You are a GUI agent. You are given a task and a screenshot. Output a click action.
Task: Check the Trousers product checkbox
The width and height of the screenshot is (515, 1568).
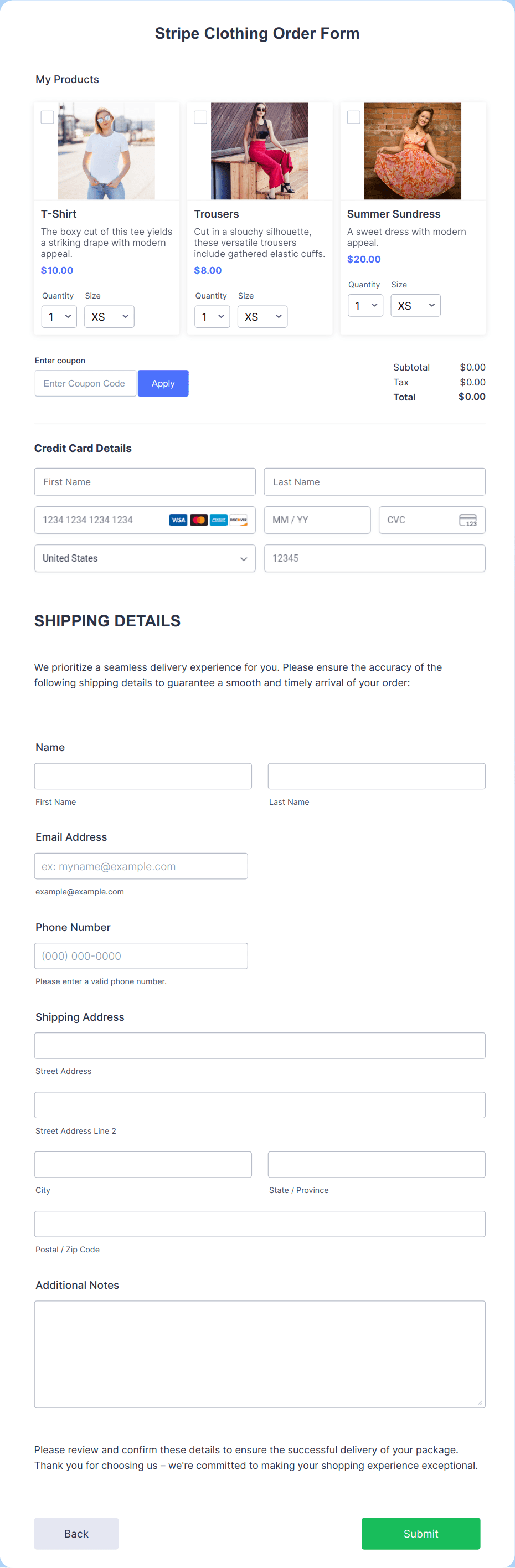coord(200,117)
